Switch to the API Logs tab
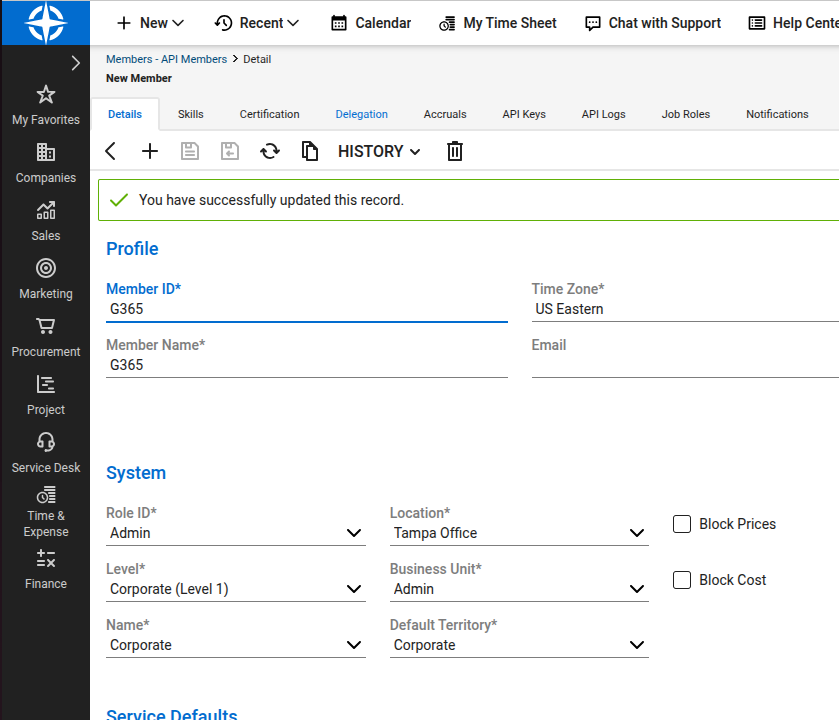Image resolution: width=839 pixels, height=720 pixels. click(x=603, y=114)
